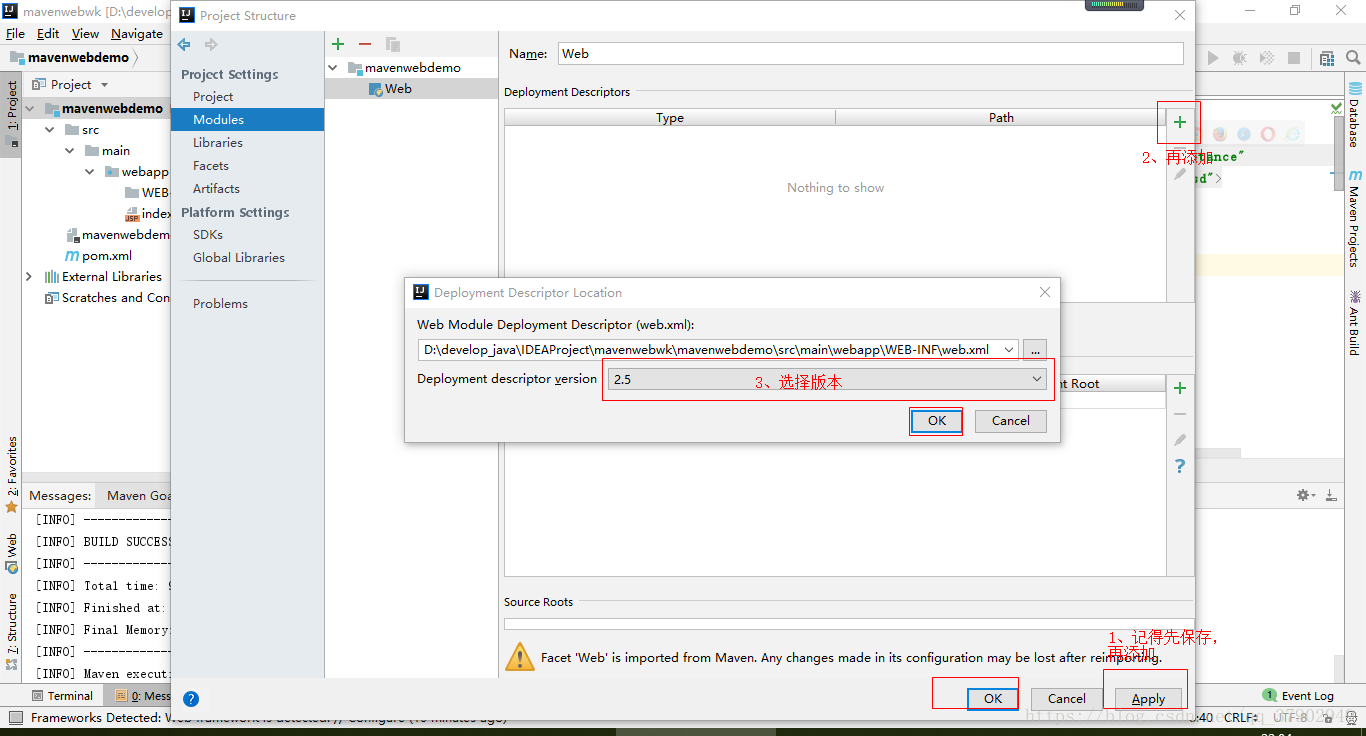Click the red minus above the module tree

coord(365,44)
